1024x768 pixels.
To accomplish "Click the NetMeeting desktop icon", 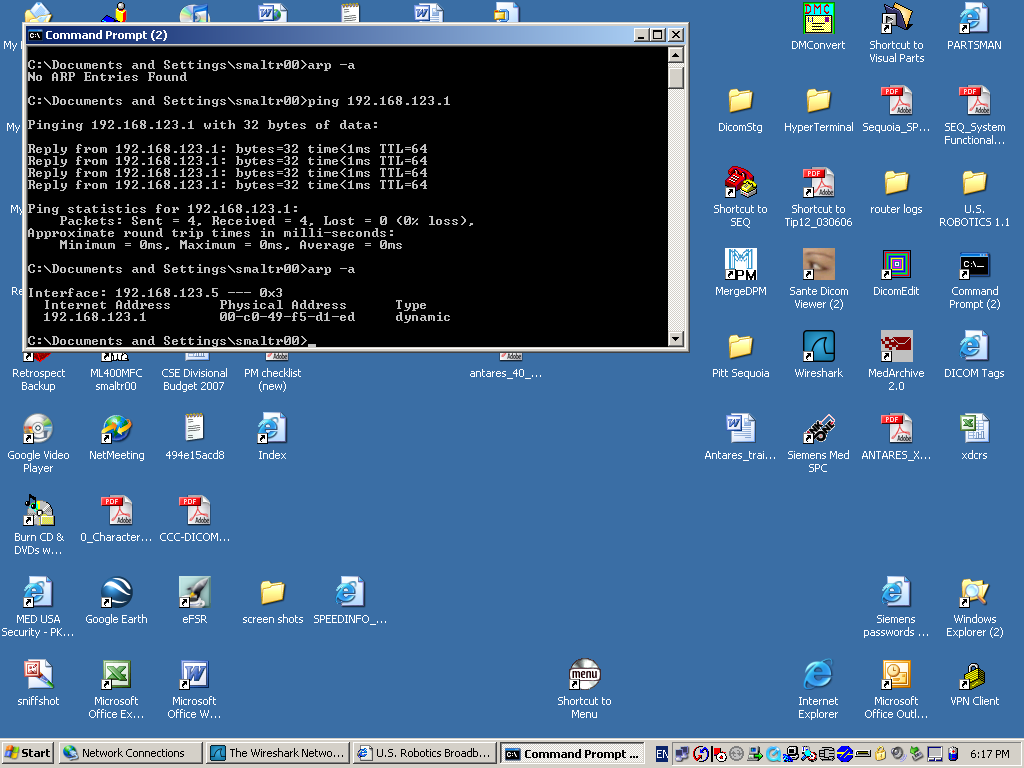I will [116, 429].
